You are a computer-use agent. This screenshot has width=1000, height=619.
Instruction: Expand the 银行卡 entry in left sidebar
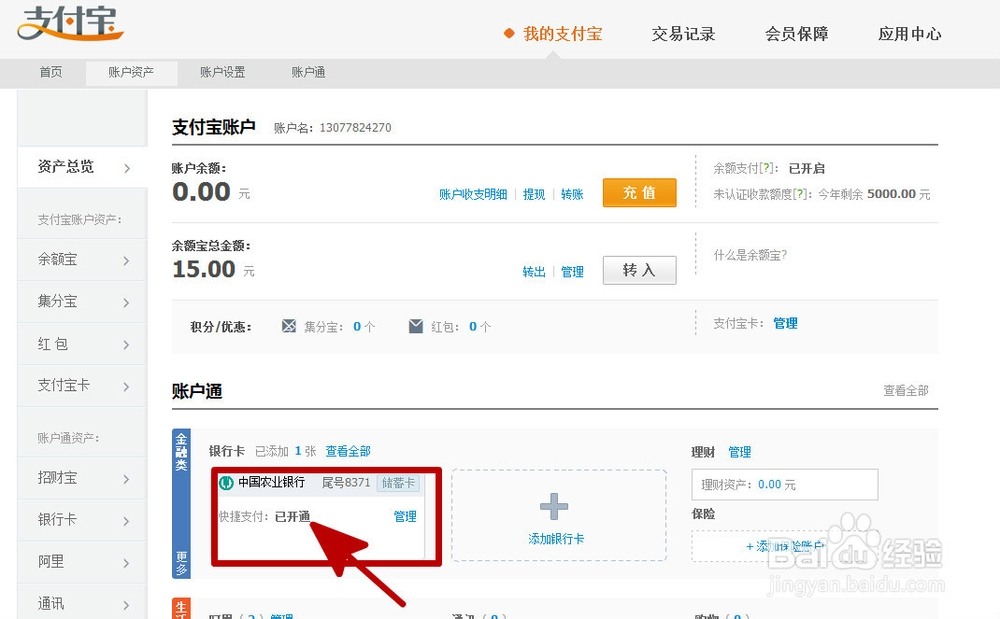[x=82, y=519]
